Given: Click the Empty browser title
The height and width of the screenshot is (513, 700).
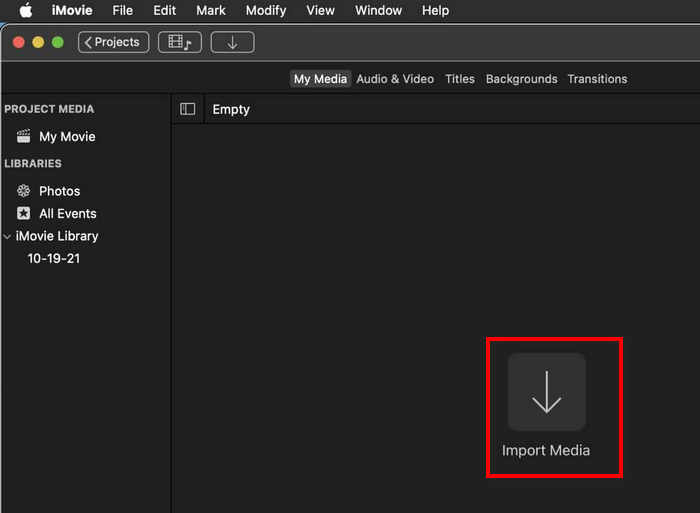Looking at the screenshot, I should [231, 109].
